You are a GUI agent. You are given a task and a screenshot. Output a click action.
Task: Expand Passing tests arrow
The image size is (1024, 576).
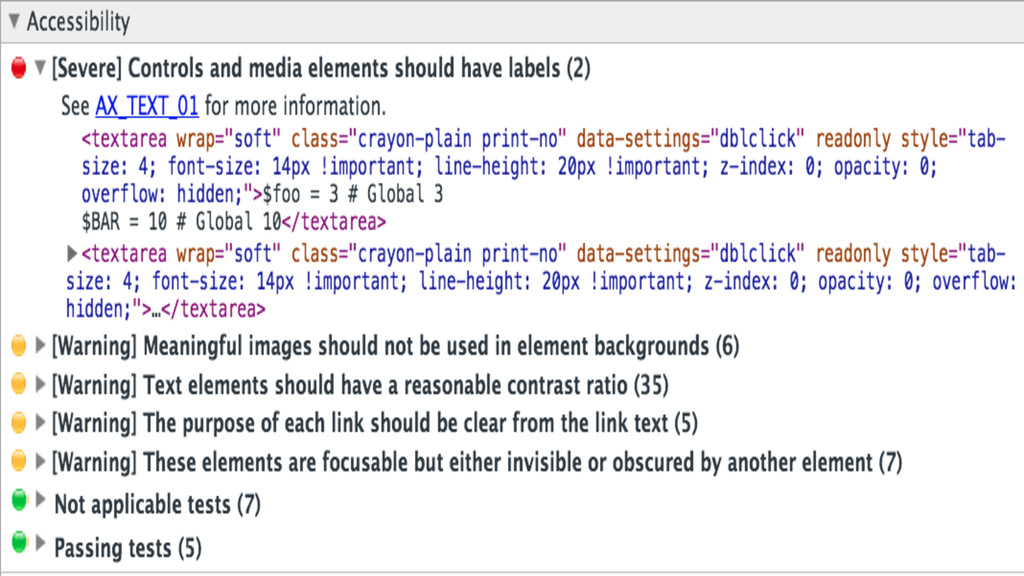click(x=40, y=542)
